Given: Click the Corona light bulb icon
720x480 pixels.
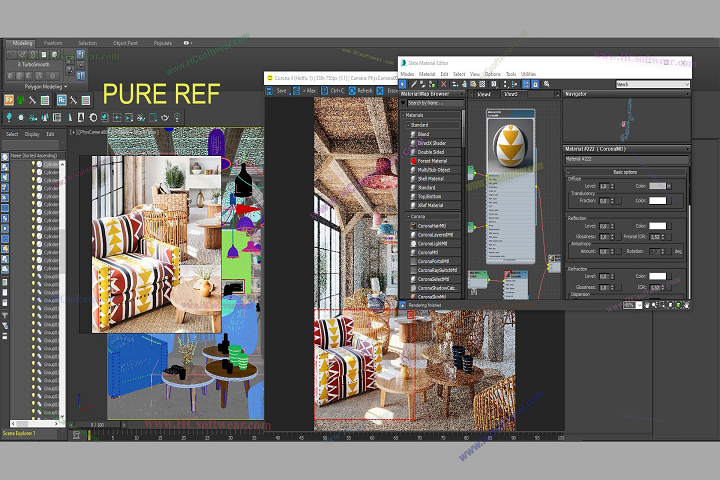Looking at the screenshot, I should pyautogui.click(x=9, y=118).
